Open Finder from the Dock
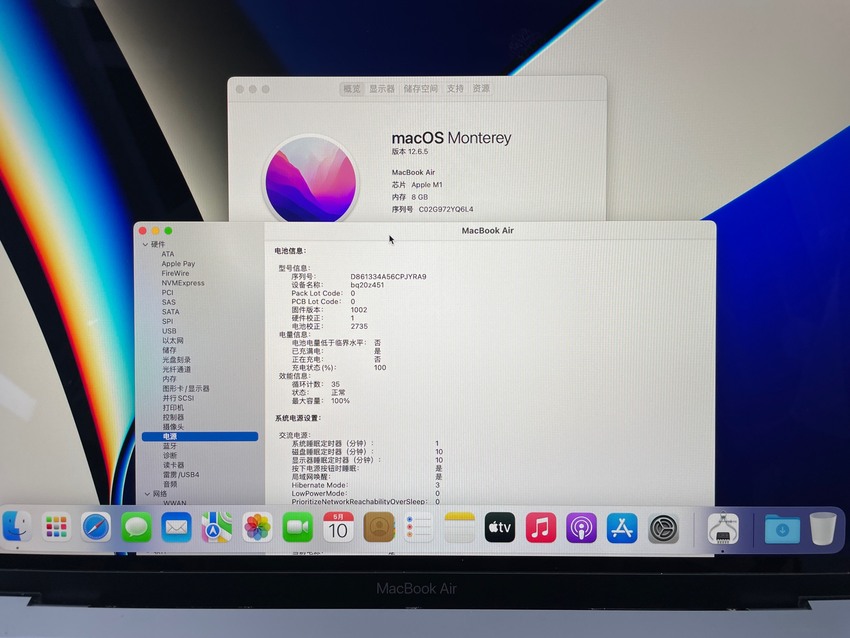Viewport: 850px width, 638px height. (x=16, y=527)
